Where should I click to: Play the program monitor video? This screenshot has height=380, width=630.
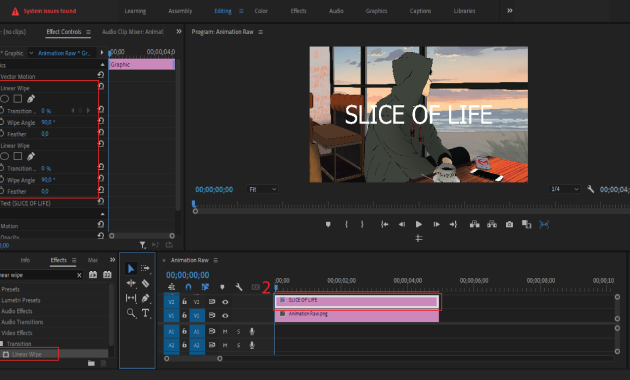419,224
